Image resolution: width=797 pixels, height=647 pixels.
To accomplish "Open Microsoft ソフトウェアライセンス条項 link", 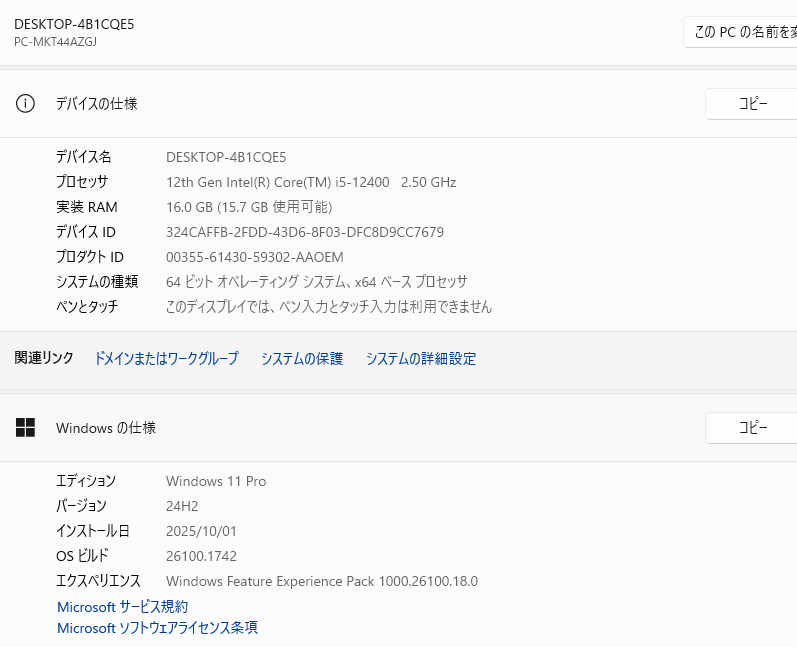I will pyautogui.click(x=157, y=628).
